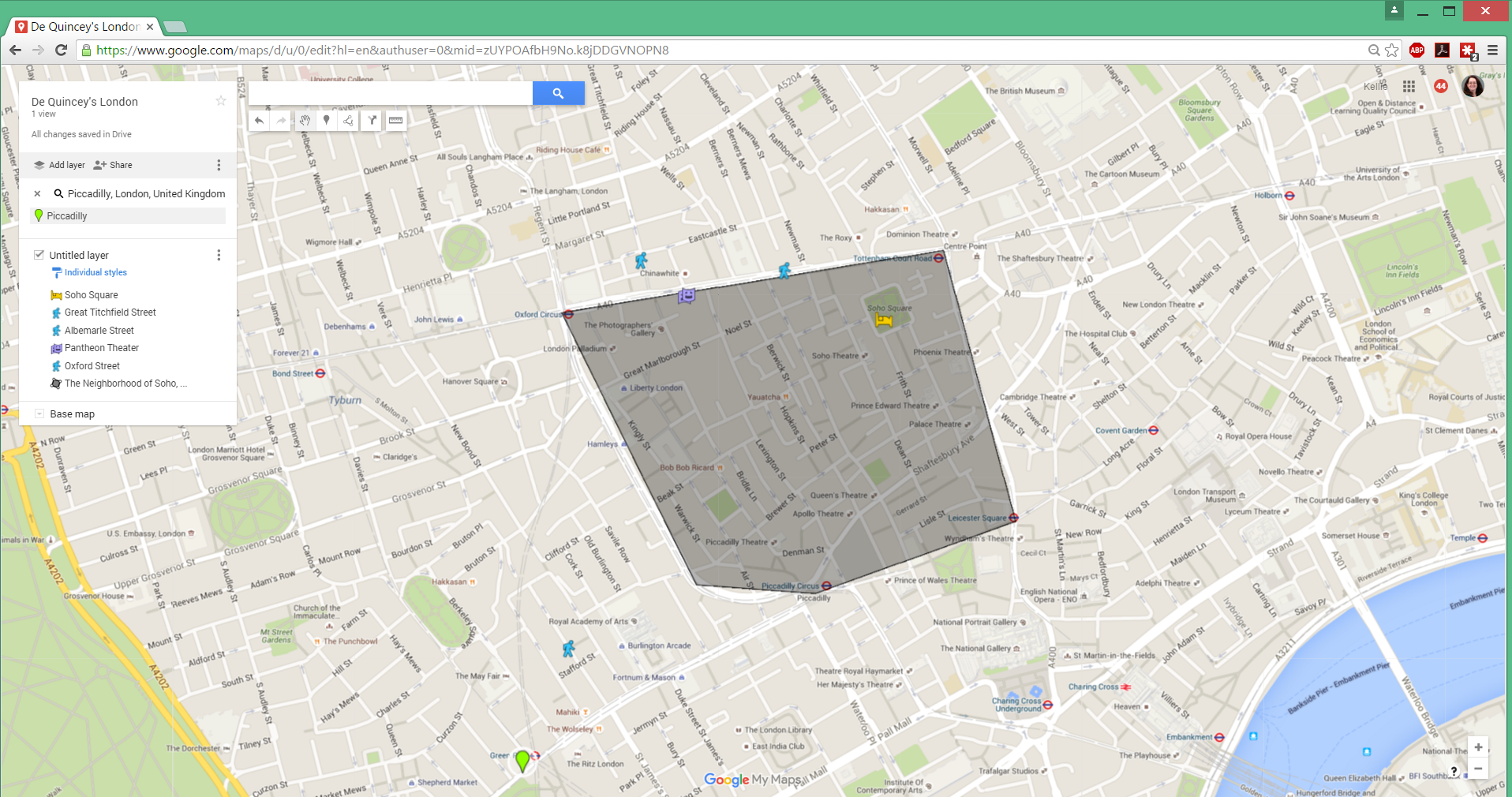This screenshot has width=1512, height=797.
Task: Select the Piccadilly search result row
Action: [128, 215]
